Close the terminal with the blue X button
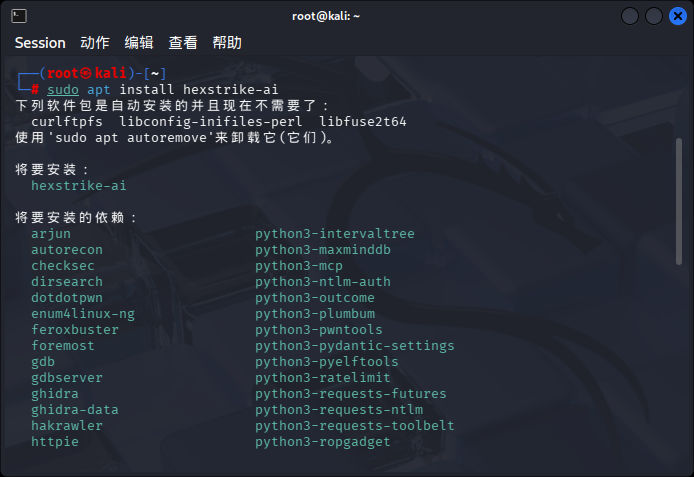 (678, 16)
